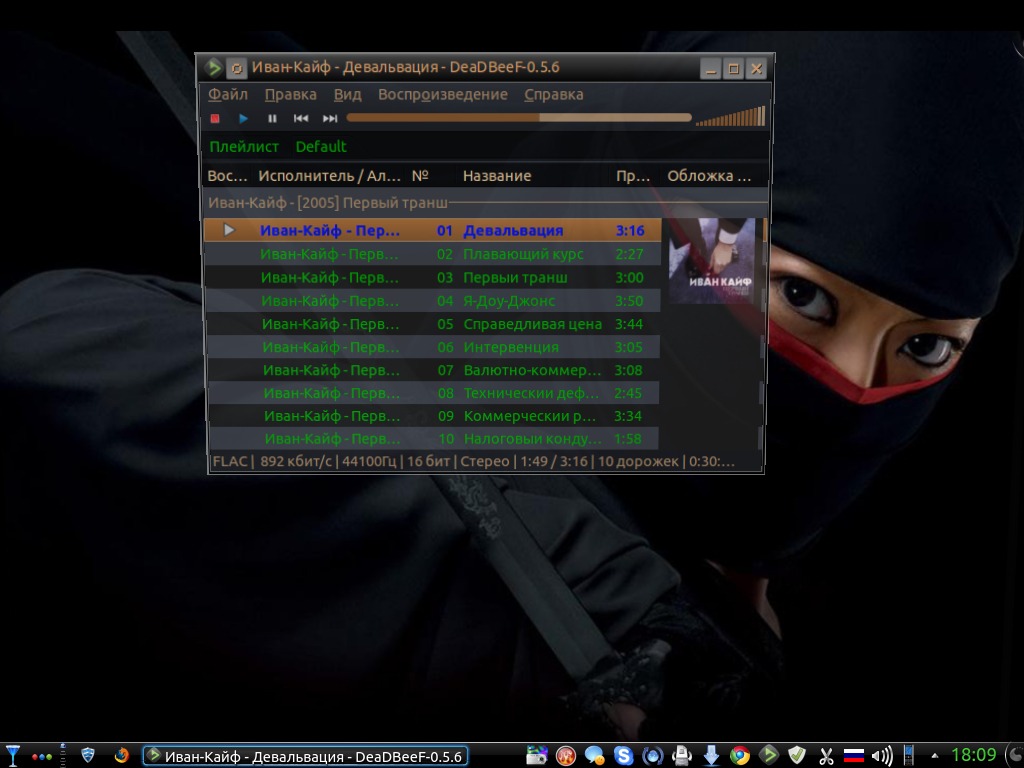Open the scissors clipboard tray icon
Image resolution: width=1024 pixels, height=768 pixels.
(825, 756)
